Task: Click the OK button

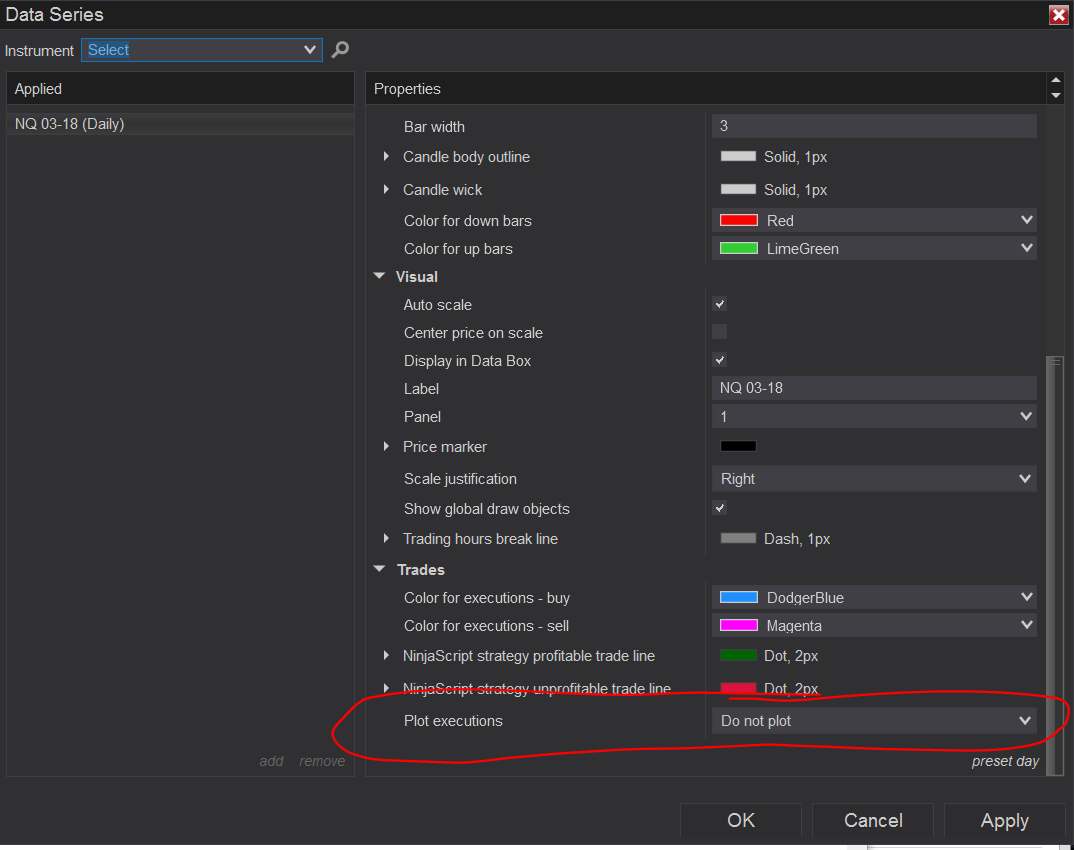Action: 740,820
